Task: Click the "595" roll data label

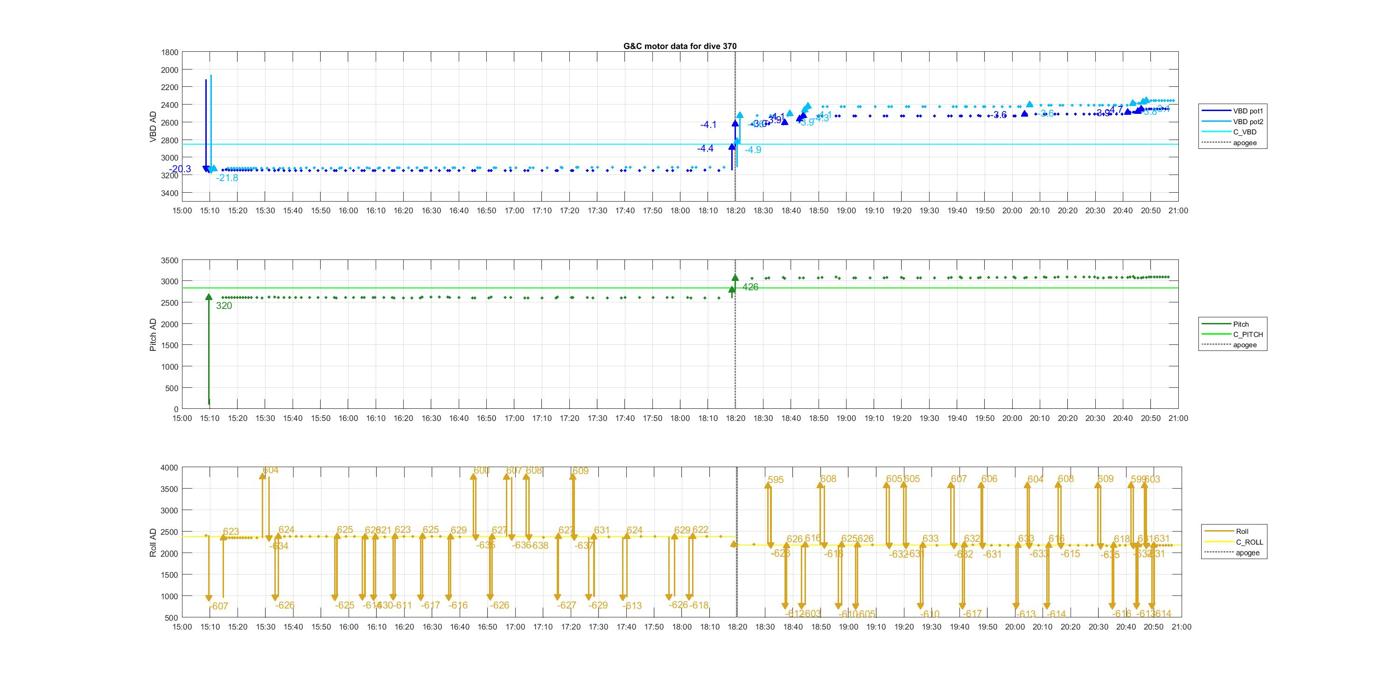Action: [775, 480]
